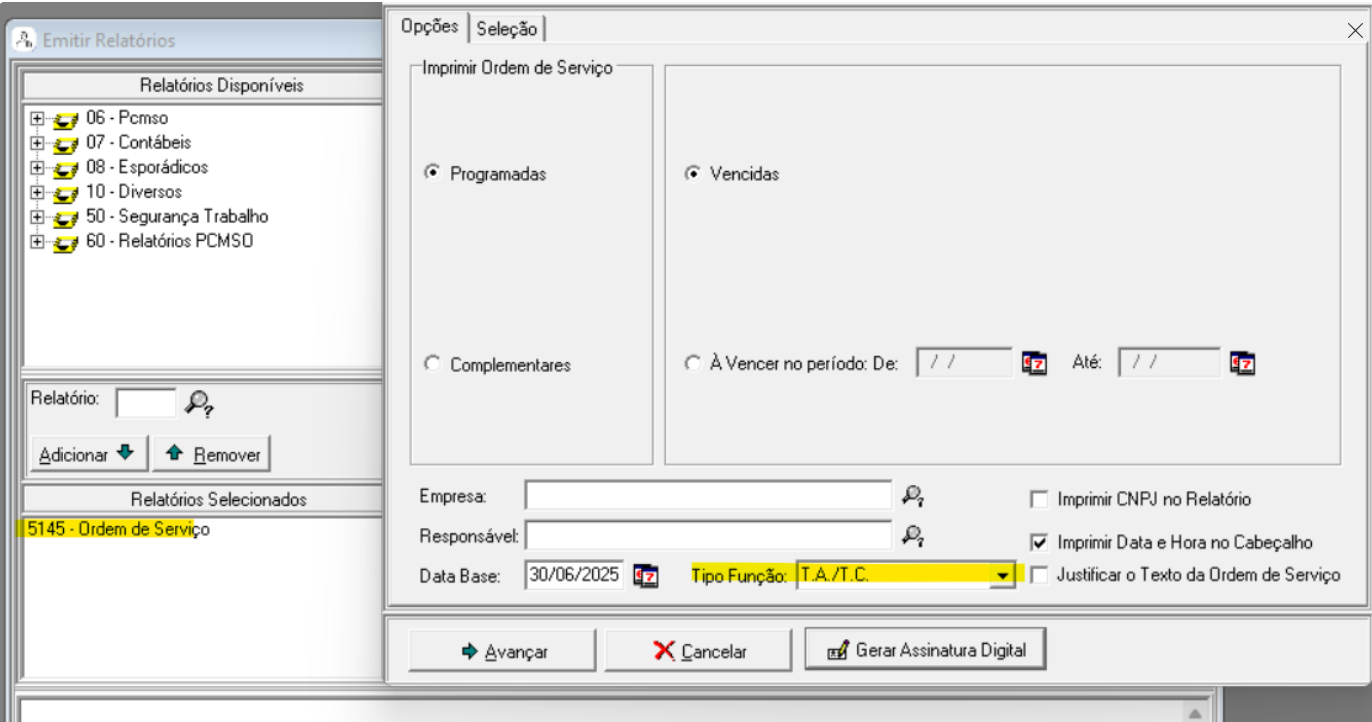Open calendar for 'De' start date
This screenshot has height=722, width=1372.
pyautogui.click(x=1033, y=363)
